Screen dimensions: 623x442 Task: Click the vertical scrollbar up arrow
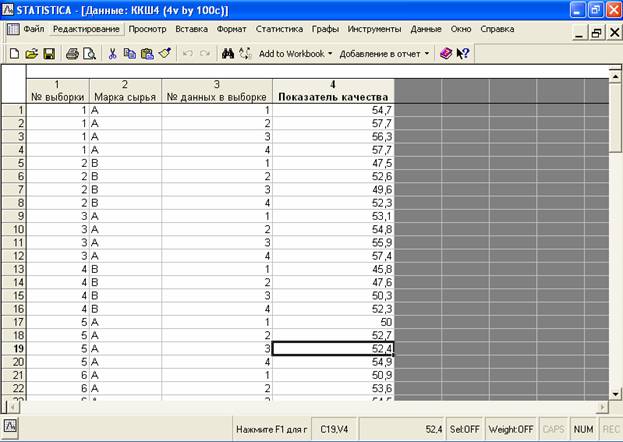click(615, 76)
